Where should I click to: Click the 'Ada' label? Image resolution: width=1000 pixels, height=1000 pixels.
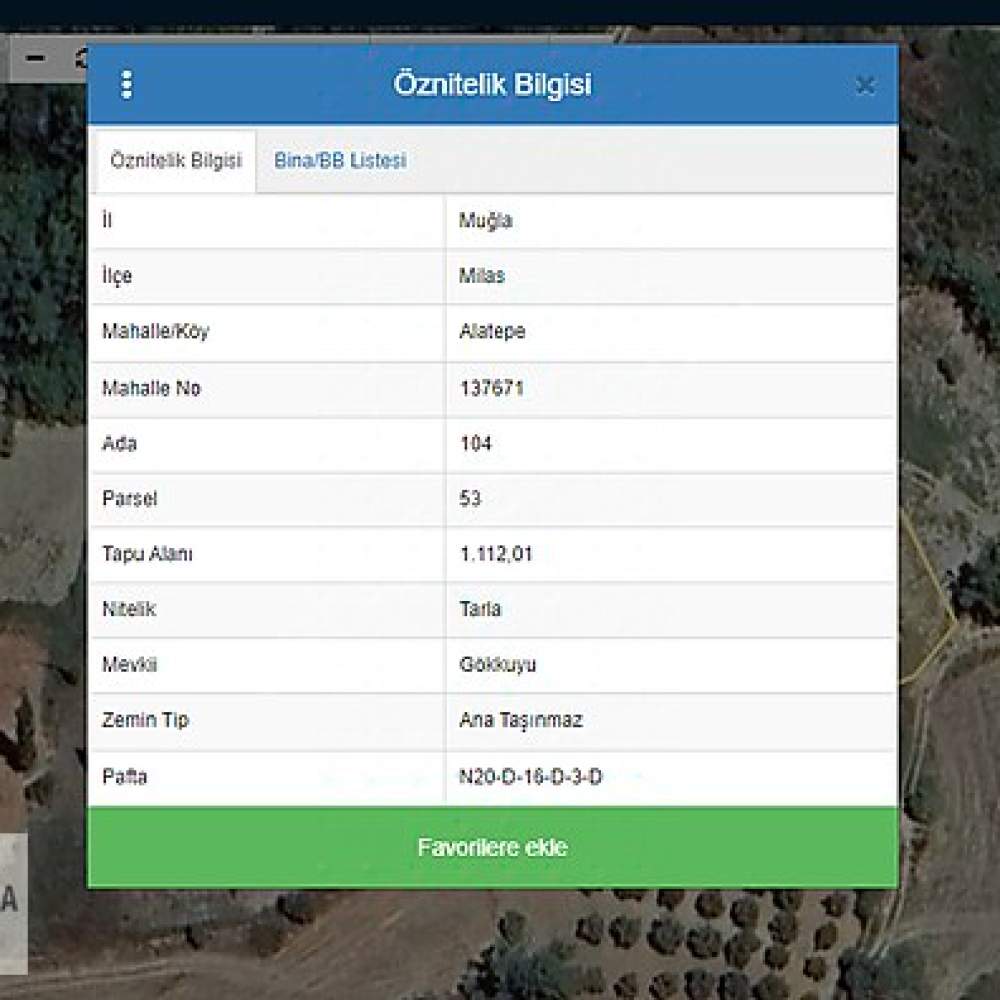[x=119, y=443]
